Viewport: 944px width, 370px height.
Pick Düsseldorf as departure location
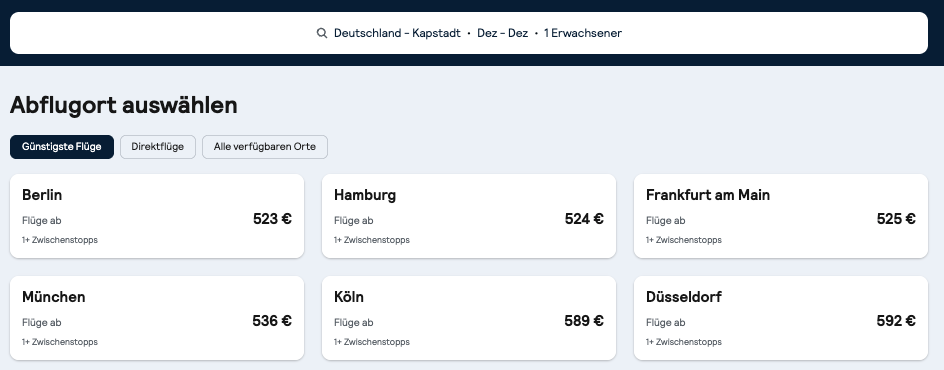(781, 318)
